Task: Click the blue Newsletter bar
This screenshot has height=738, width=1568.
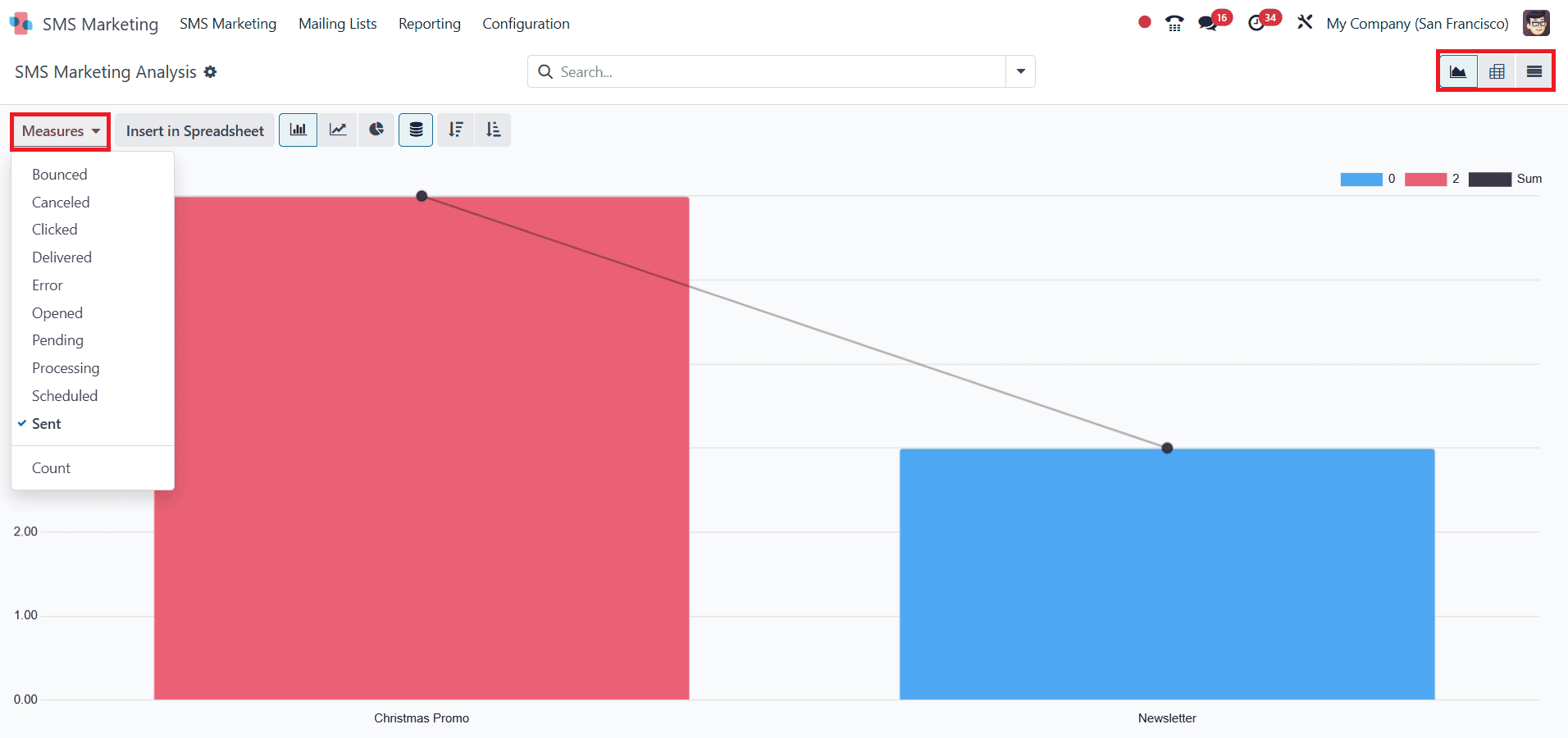Action: pos(1167,574)
